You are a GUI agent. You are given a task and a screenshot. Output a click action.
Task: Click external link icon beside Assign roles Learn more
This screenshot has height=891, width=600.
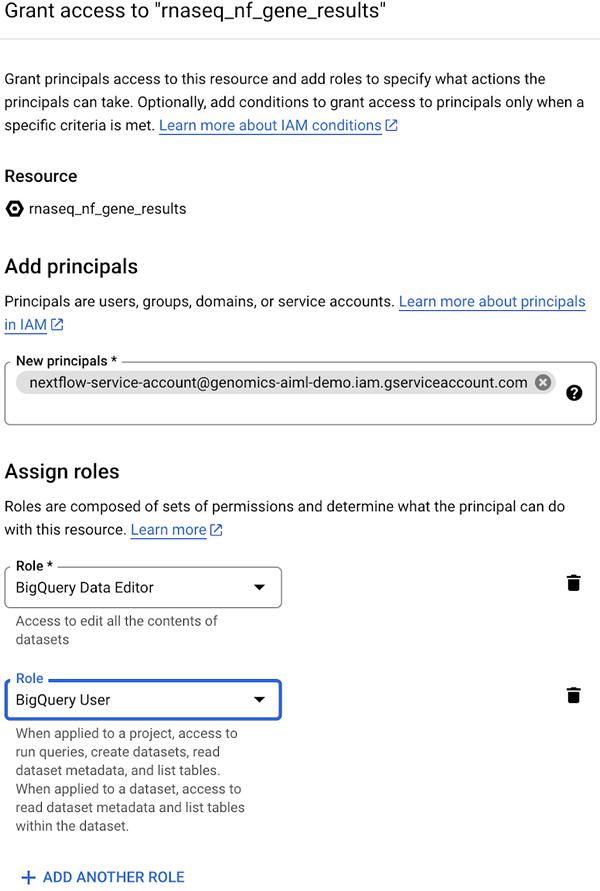click(217, 530)
